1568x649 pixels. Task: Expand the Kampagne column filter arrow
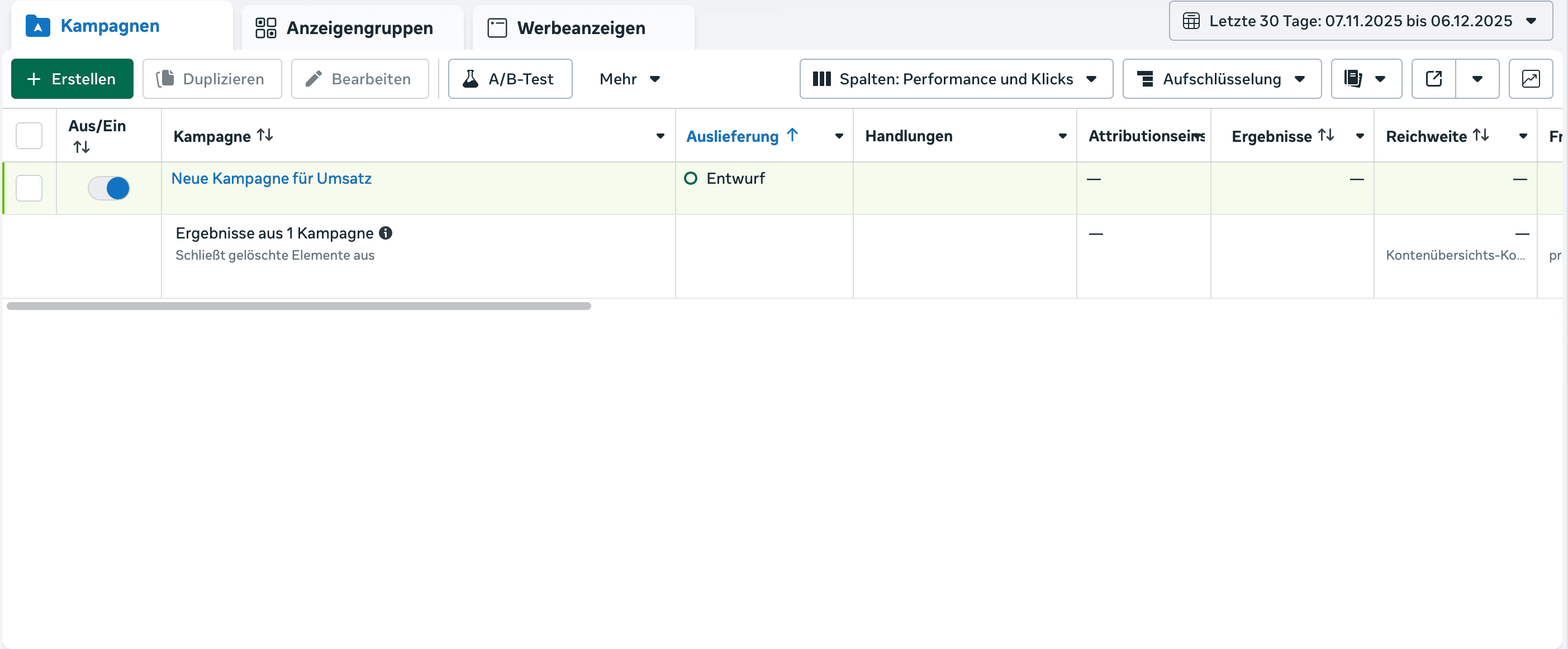point(660,136)
